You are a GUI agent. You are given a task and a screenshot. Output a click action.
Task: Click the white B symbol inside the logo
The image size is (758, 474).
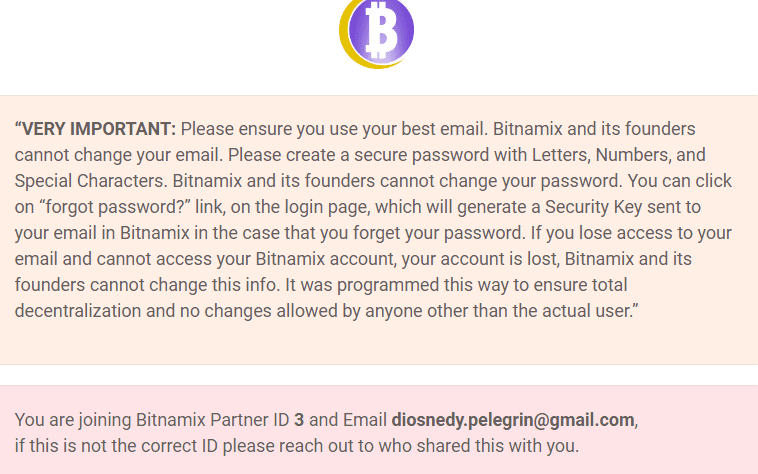380,29
